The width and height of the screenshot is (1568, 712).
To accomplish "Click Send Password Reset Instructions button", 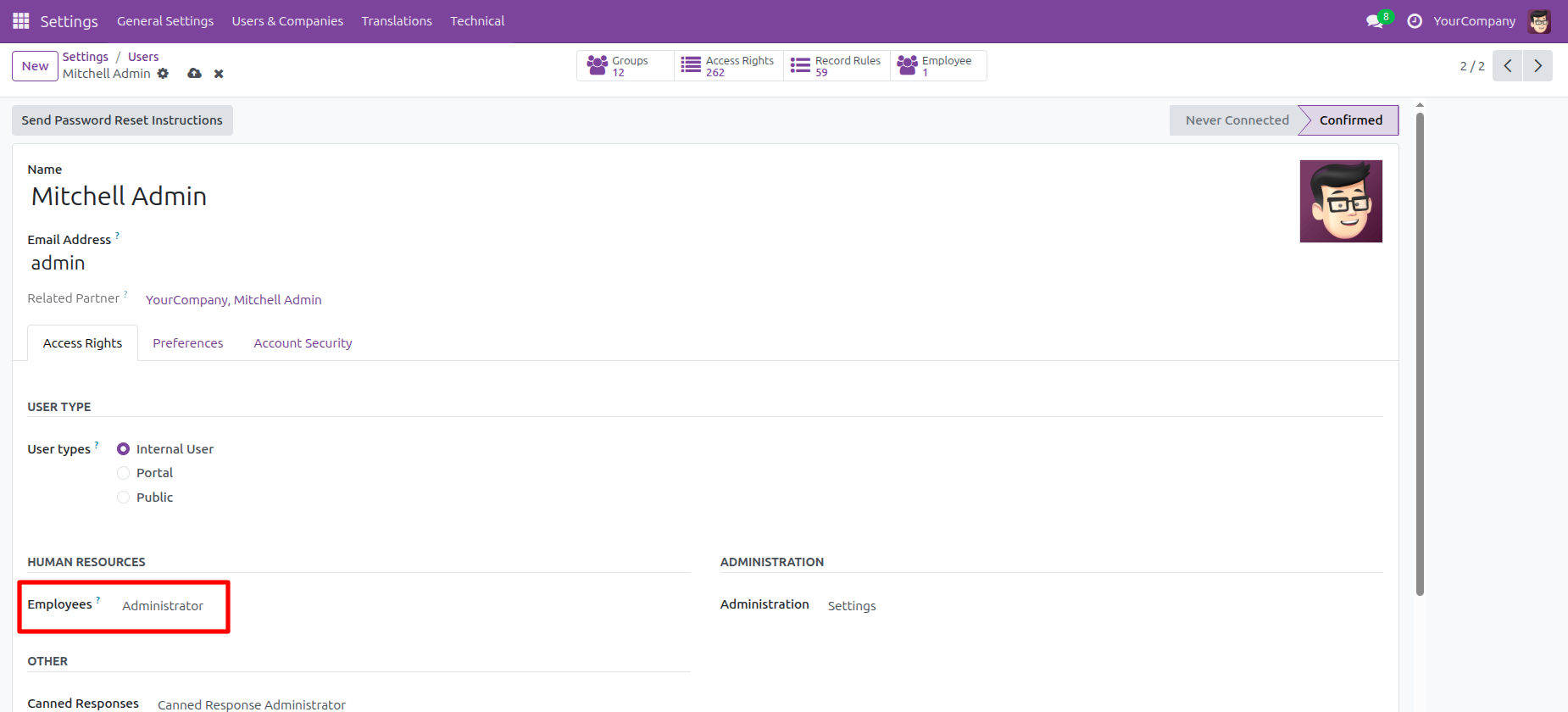I will point(122,120).
